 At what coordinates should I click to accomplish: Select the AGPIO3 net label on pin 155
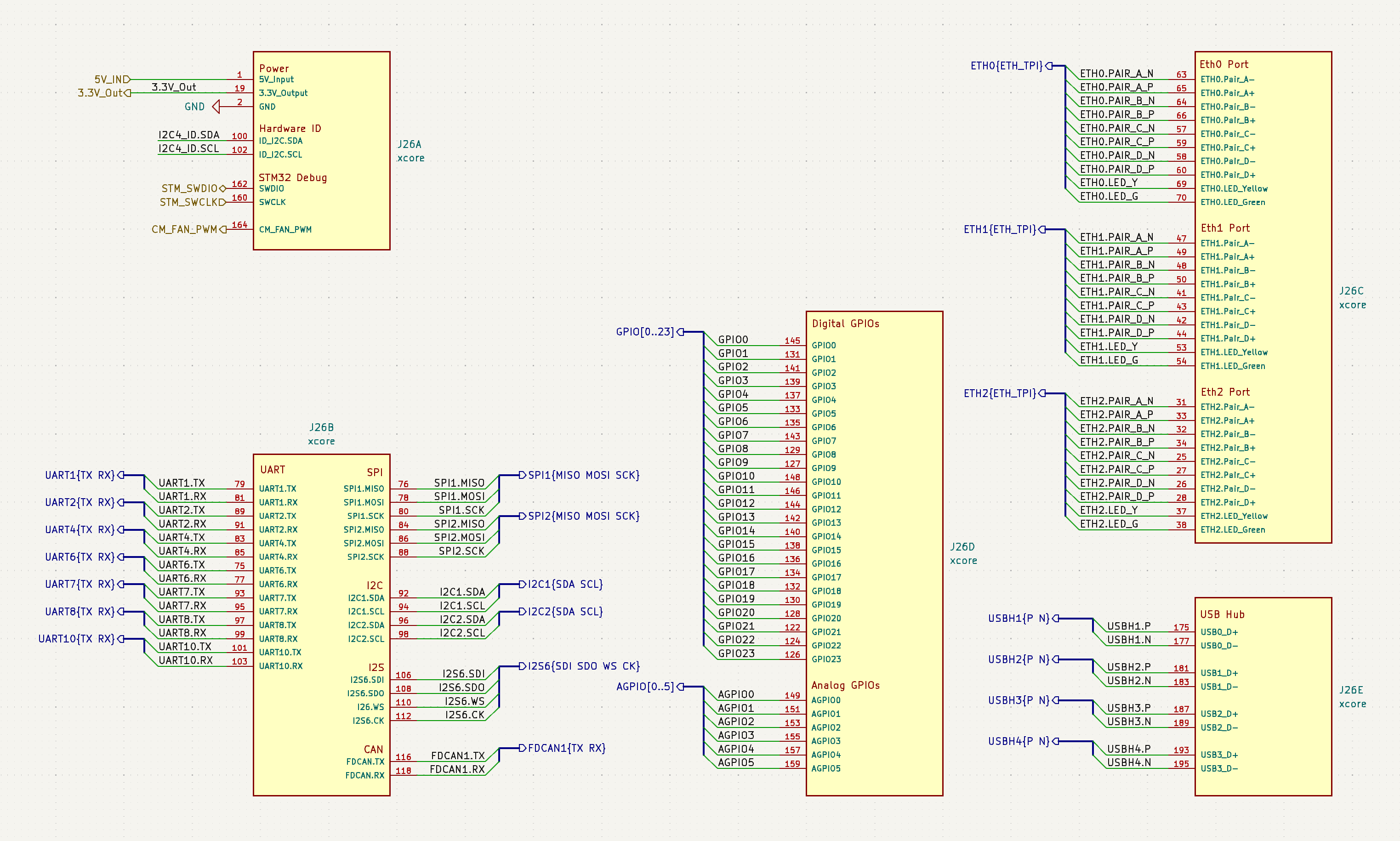coord(736,736)
